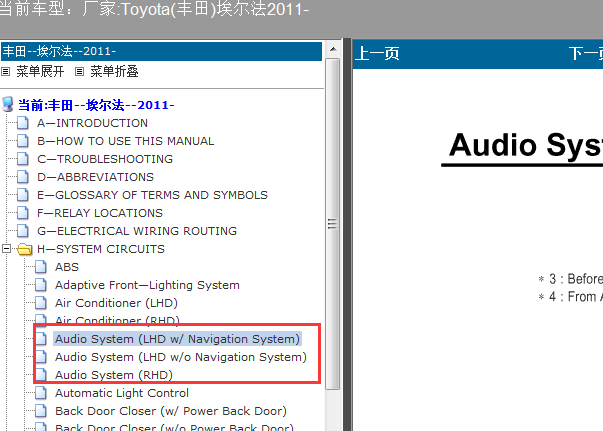Collapse the H—SYSTEM CIRCUITS tree node

click(x=7, y=249)
